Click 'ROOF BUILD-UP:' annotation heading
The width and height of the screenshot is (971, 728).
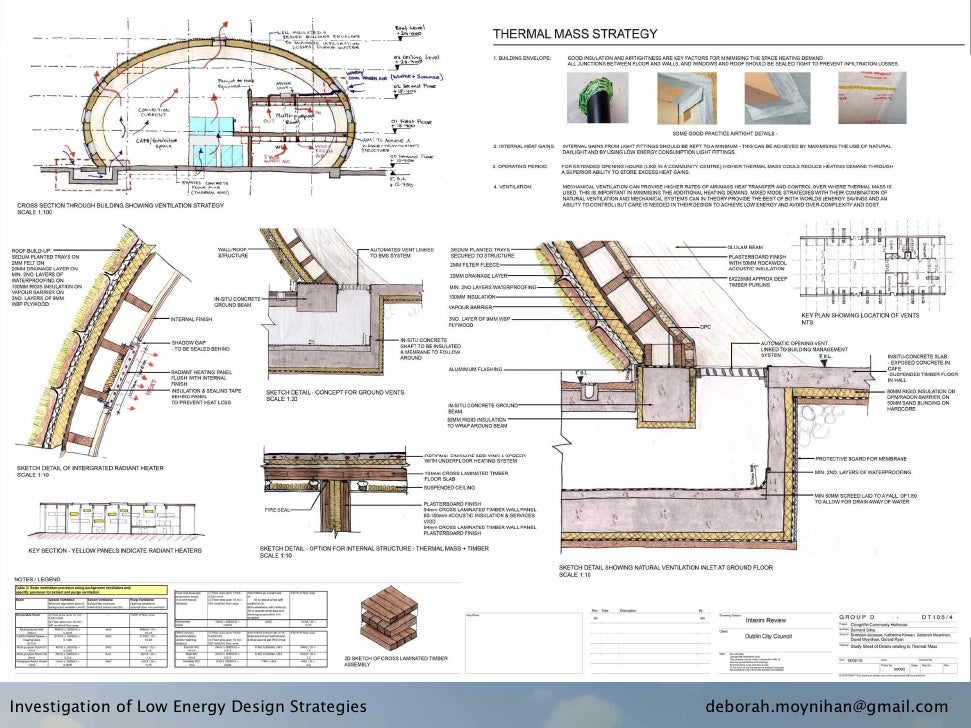[31, 251]
